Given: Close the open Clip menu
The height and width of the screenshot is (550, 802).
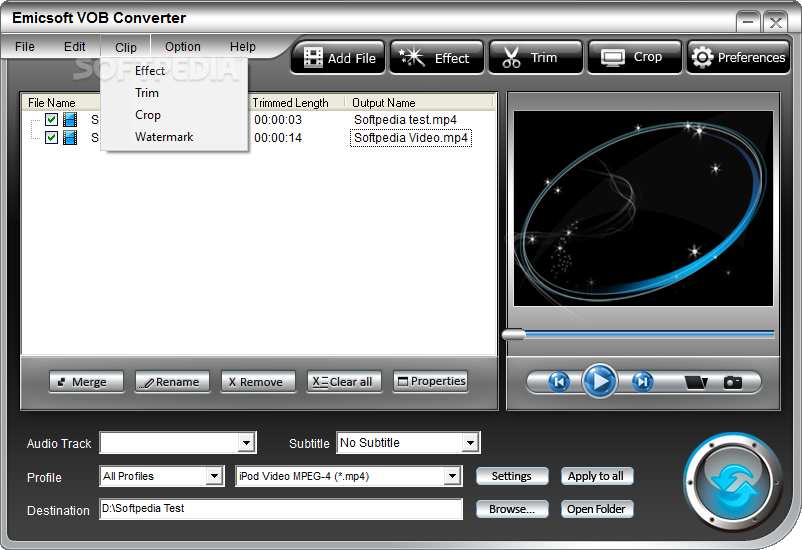Looking at the screenshot, I should point(126,47).
